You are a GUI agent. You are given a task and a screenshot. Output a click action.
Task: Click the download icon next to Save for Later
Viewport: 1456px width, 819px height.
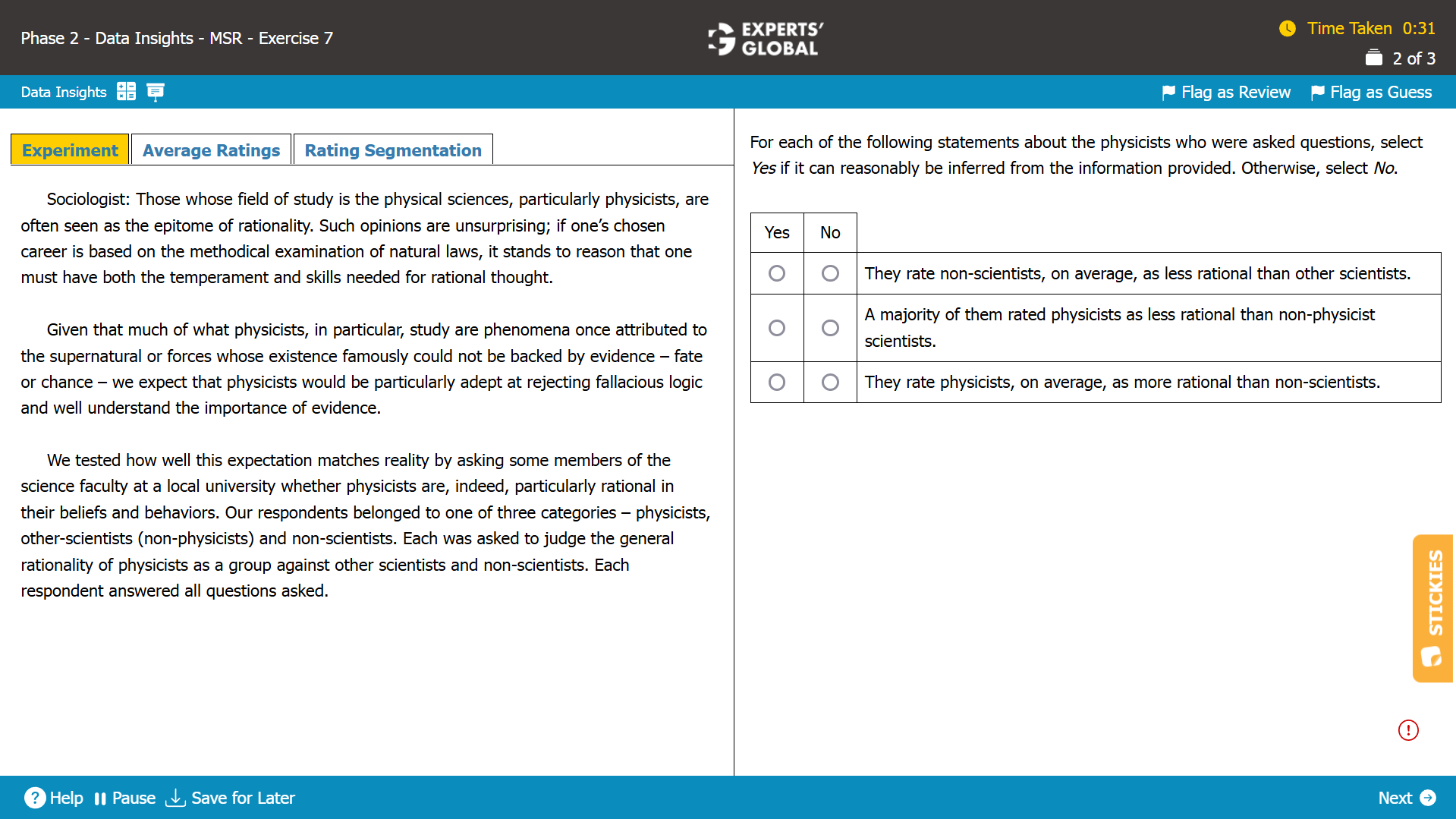[x=175, y=798]
